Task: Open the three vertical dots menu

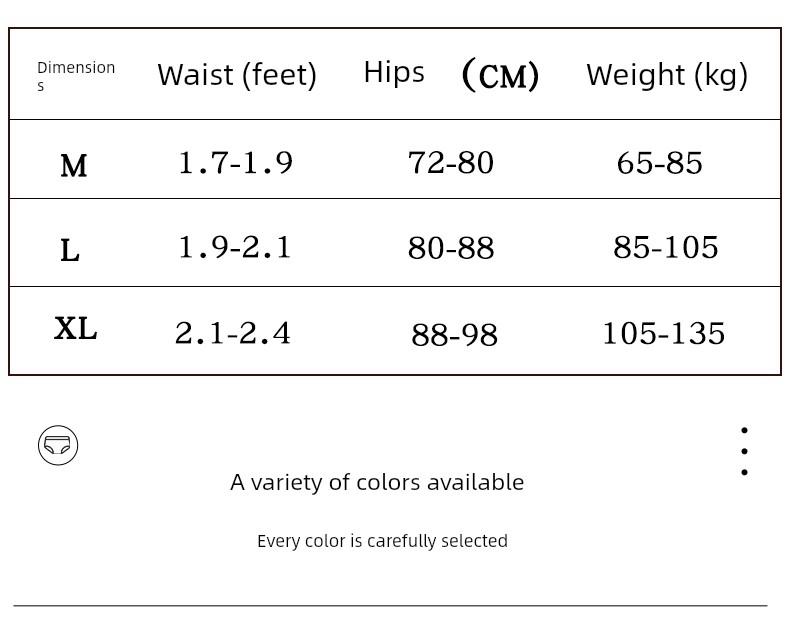Action: pos(744,451)
